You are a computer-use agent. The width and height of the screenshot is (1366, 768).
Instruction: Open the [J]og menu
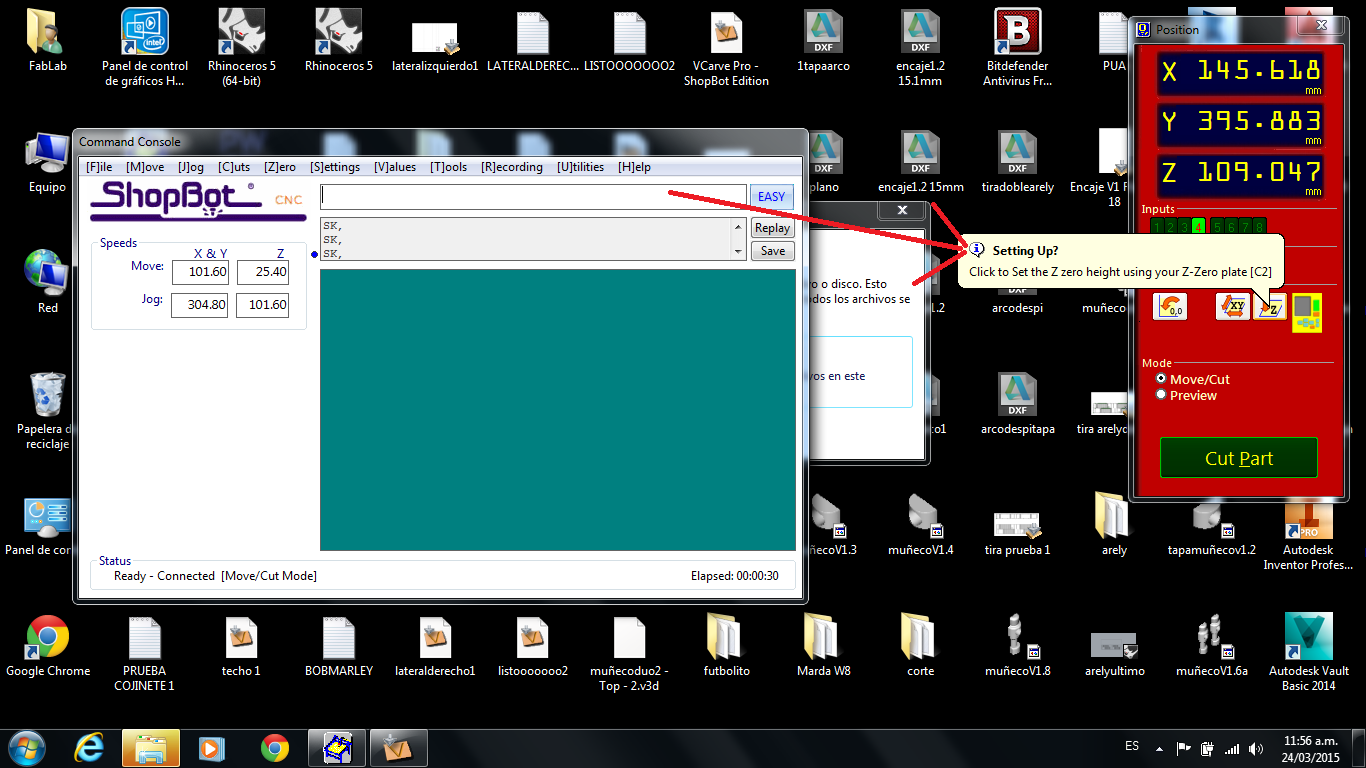click(191, 167)
